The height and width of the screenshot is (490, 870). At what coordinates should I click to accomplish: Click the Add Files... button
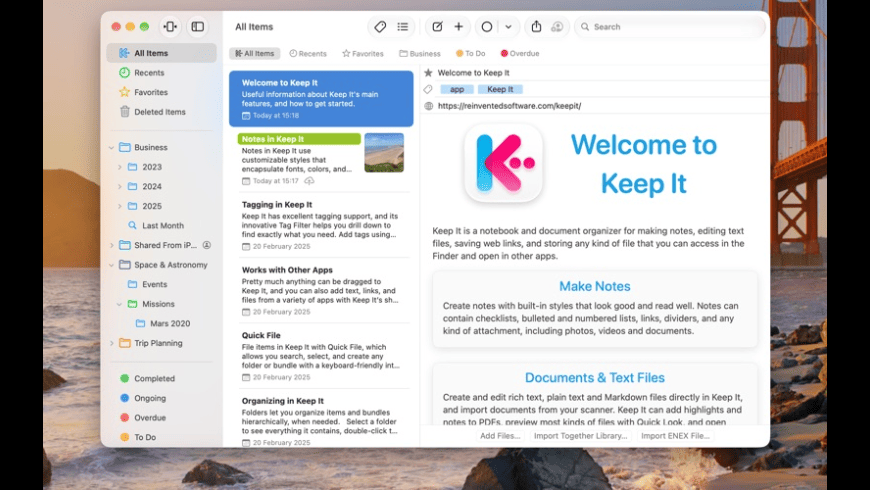(x=500, y=436)
